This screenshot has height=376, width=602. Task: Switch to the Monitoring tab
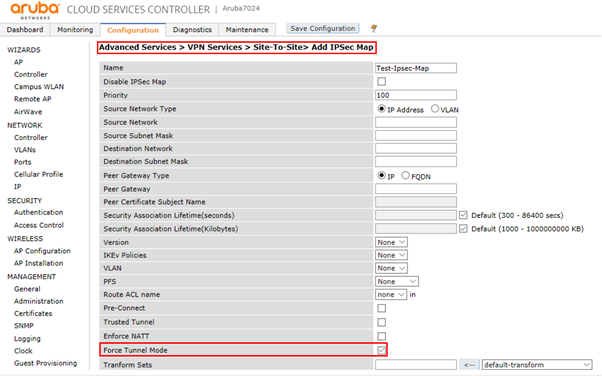(x=75, y=30)
